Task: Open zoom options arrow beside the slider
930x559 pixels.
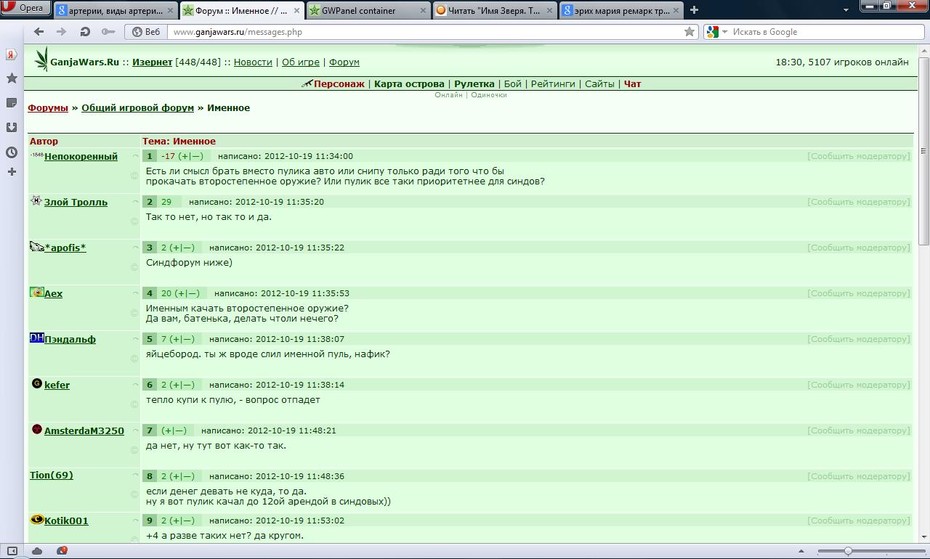Action: (x=801, y=551)
